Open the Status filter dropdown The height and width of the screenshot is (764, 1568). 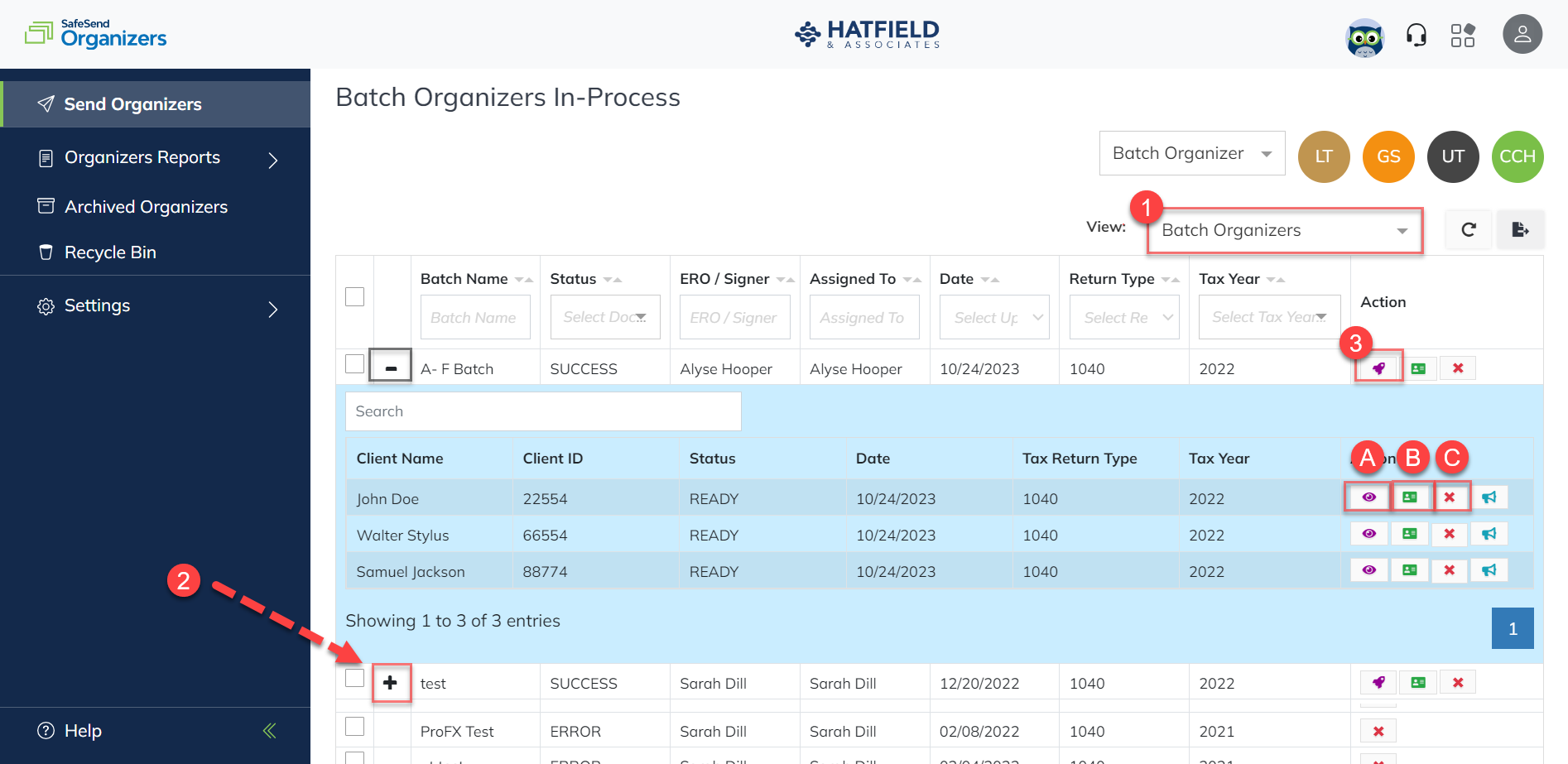pyautogui.click(x=605, y=317)
